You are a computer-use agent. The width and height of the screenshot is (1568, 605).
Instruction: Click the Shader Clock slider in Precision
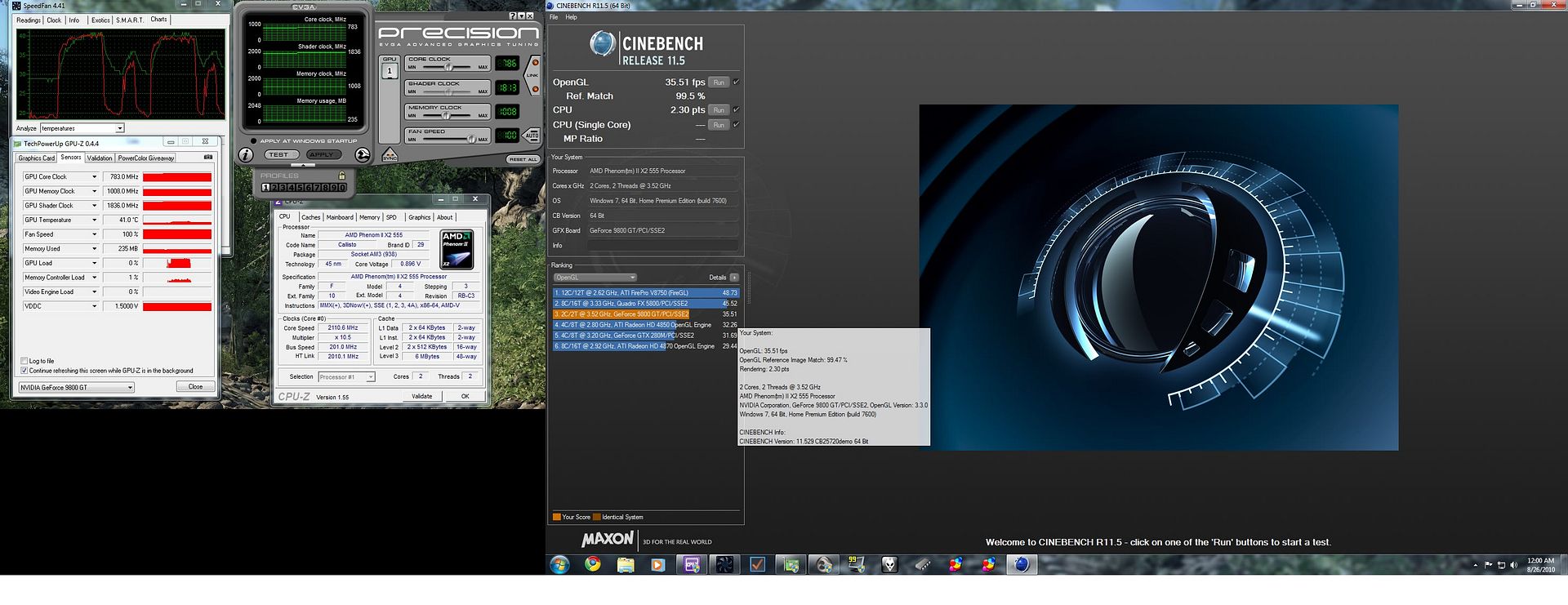pyautogui.click(x=448, y=91)
